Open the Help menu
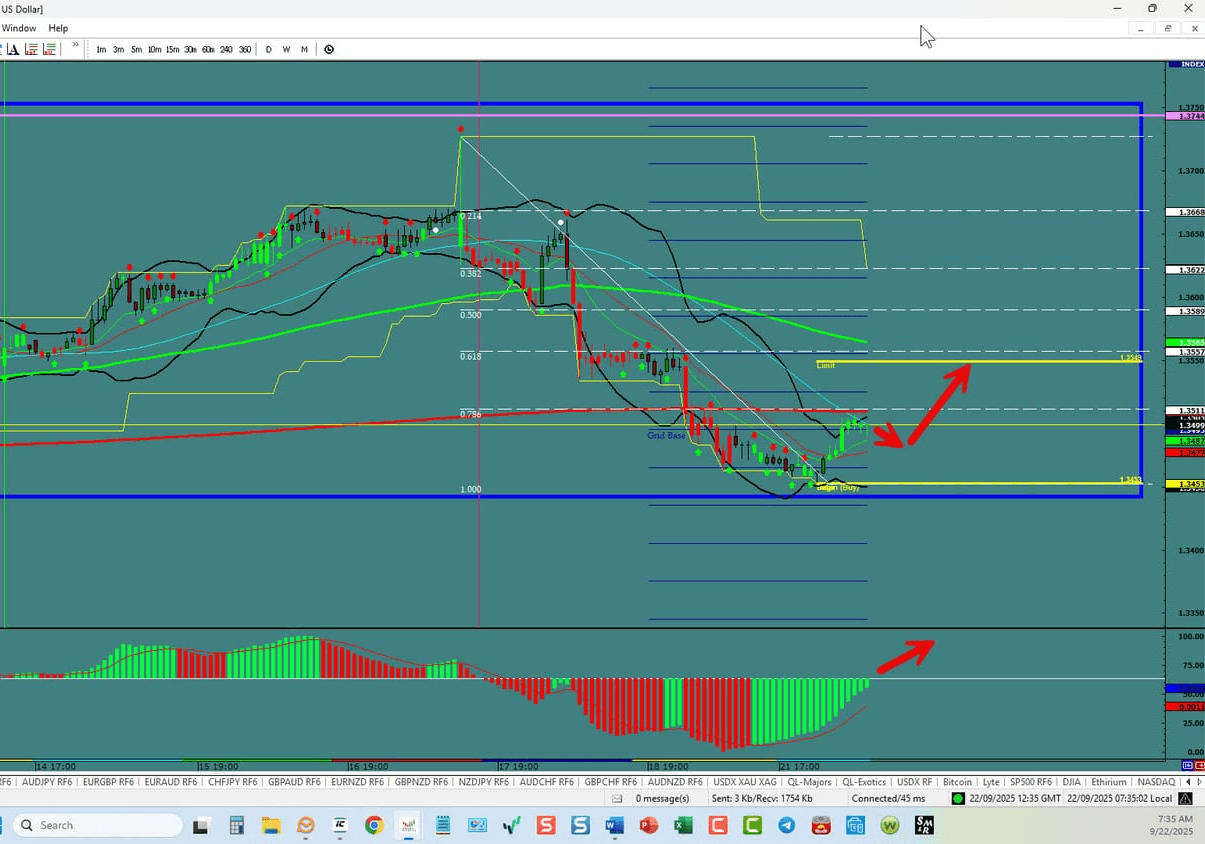This screenshot has width=1205, height=844. click(x=57, y=28)
